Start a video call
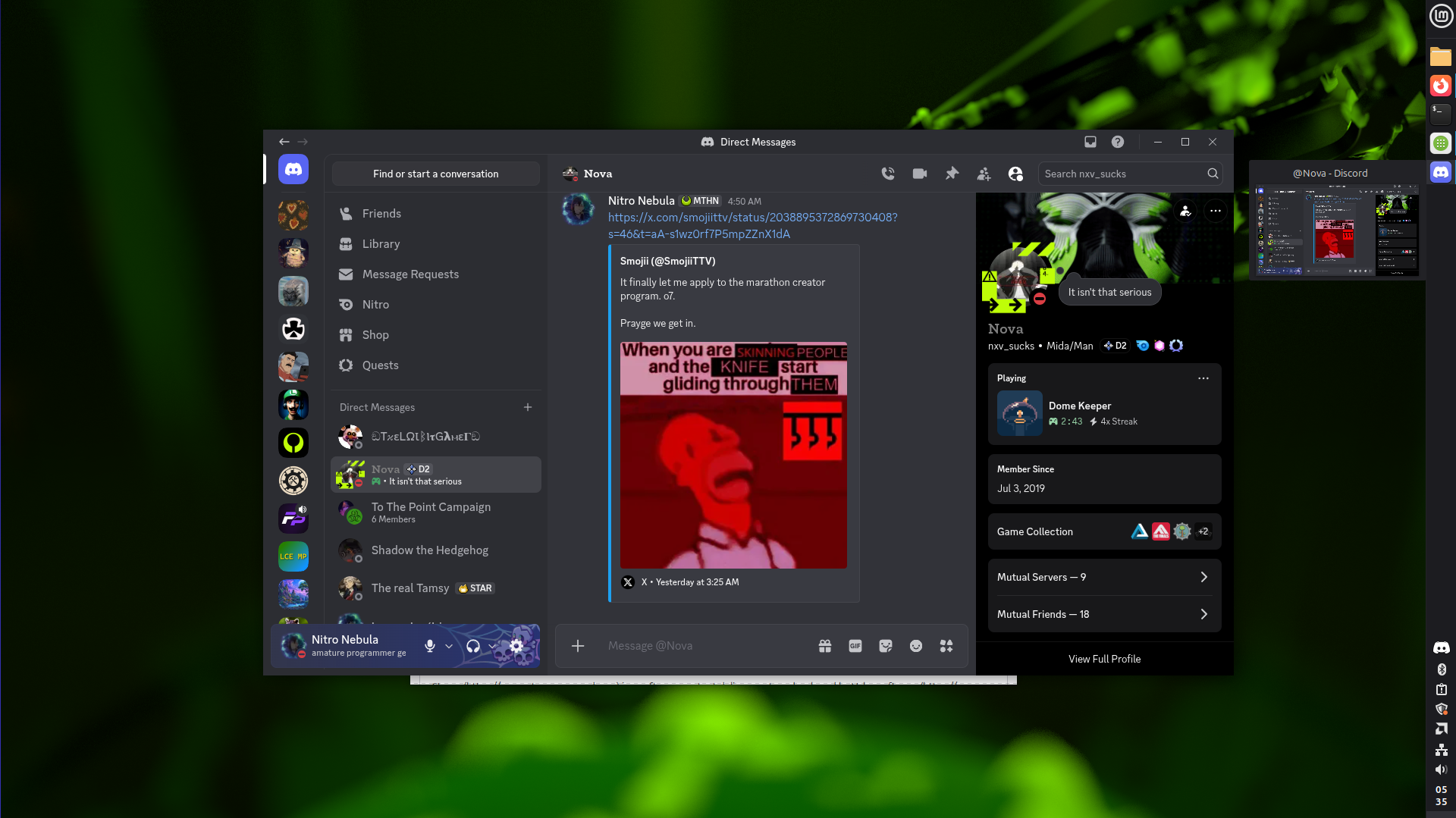Image resolution: width=1456 pixels, height=818 pixels. [920, 174]
